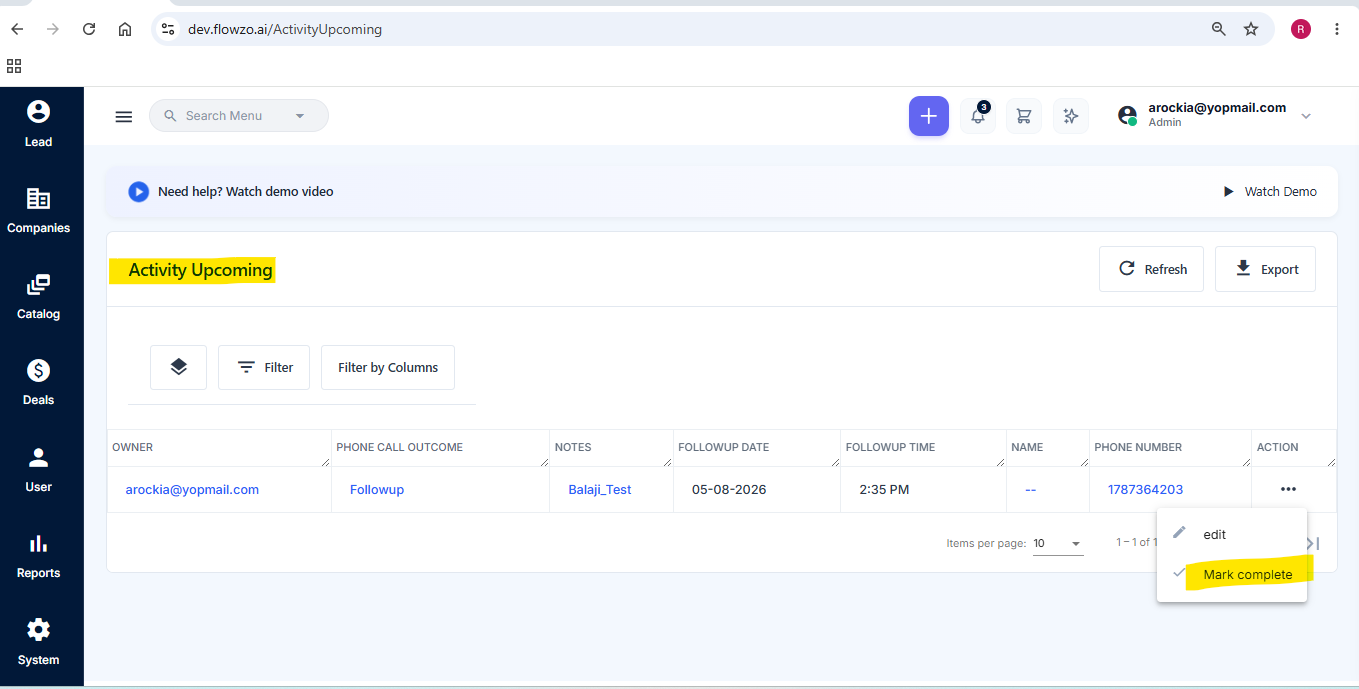Image resolution: width=1359 pixels, height=689 pixels.
Task: Click phone number 1787364203
Action: (x=1145, y=489)
